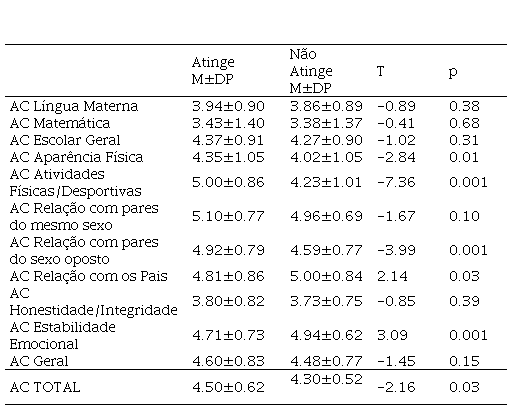Viewport: 512px width, 410px height.
Task: Click the T value -7.36
Action: click(396, 183)
